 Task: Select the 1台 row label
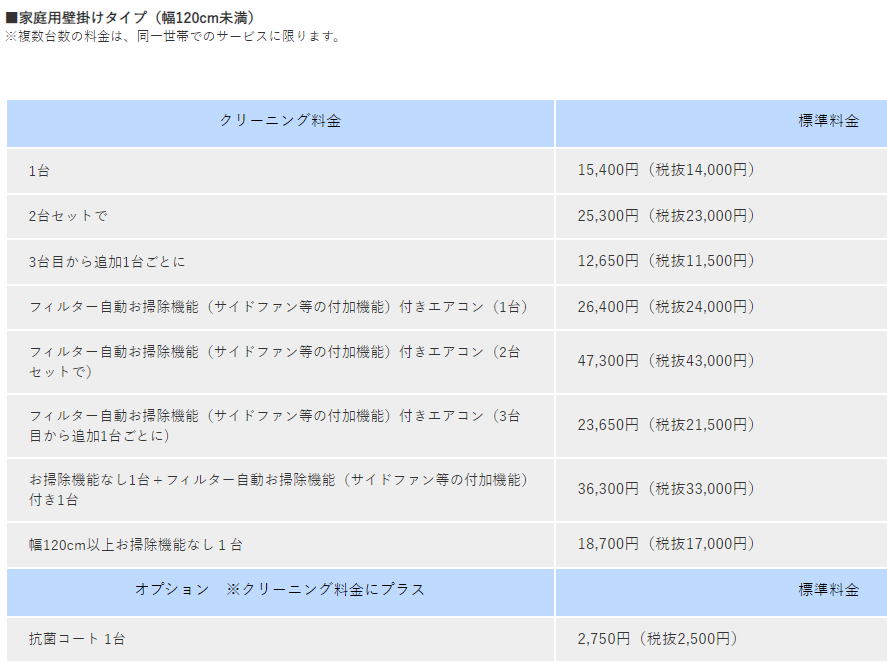click(40, 171)
